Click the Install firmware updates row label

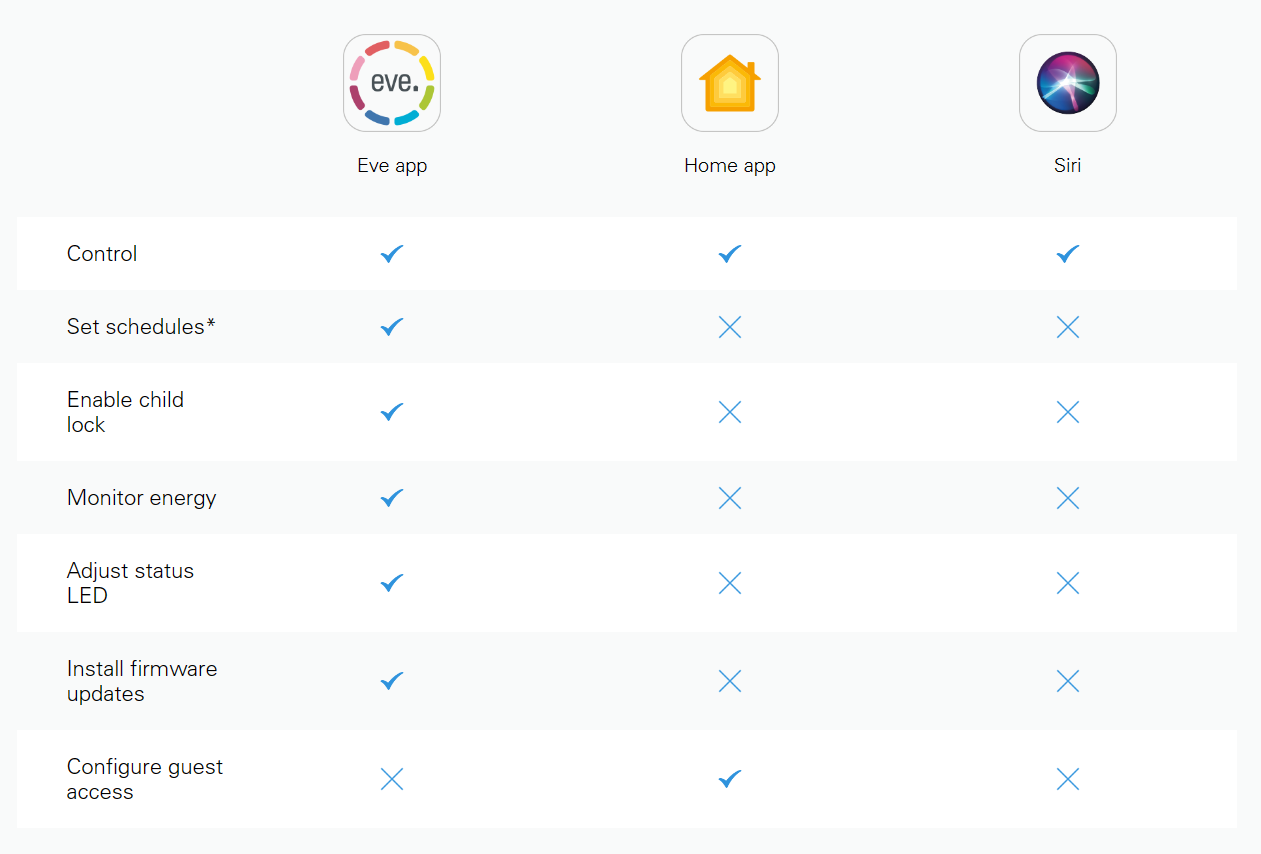point(142,681)
